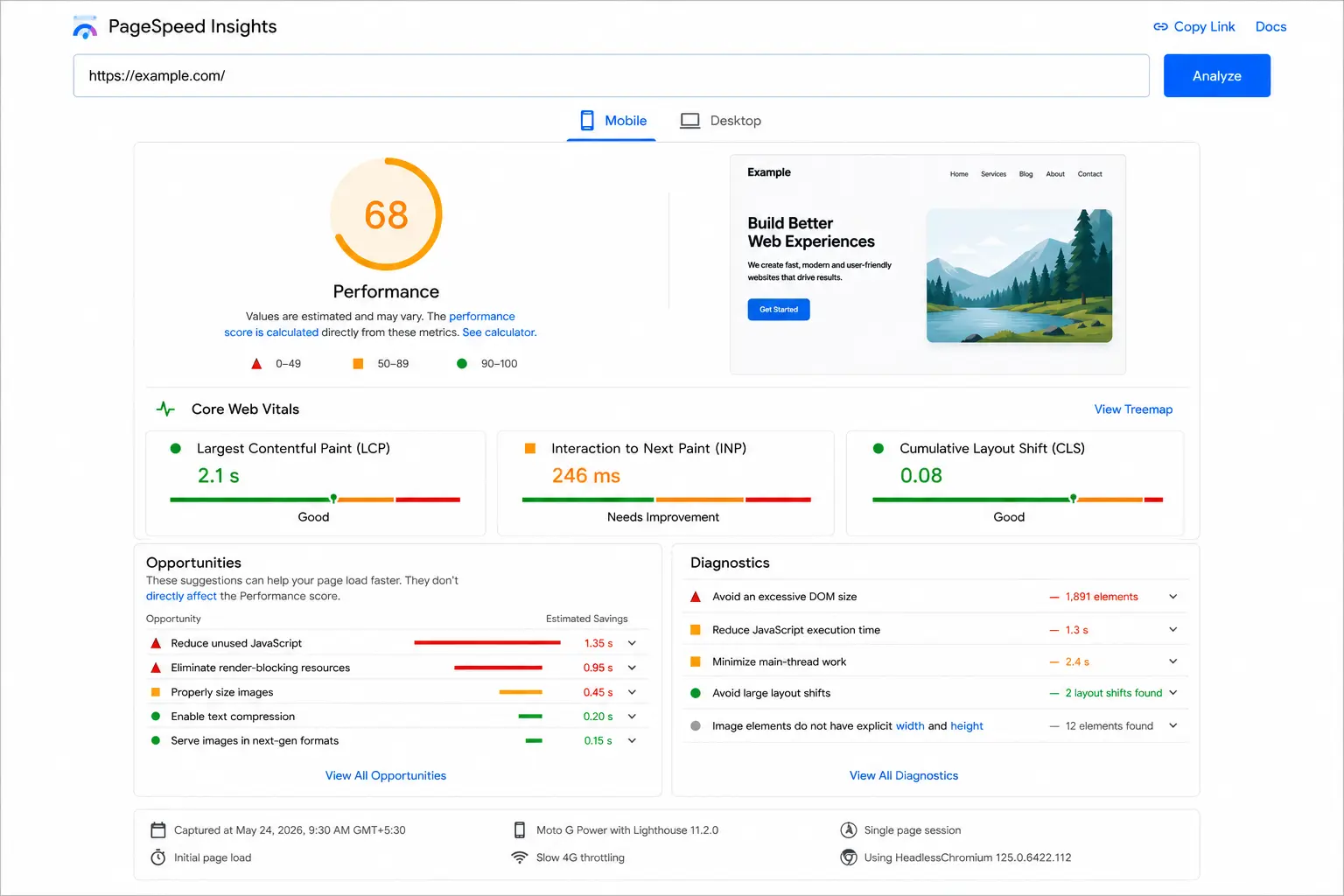The width and height of the screenshot is (1344, 896).
Task: Expand Eliminate render-blocking resources details
Action: (x=632, y=668)
